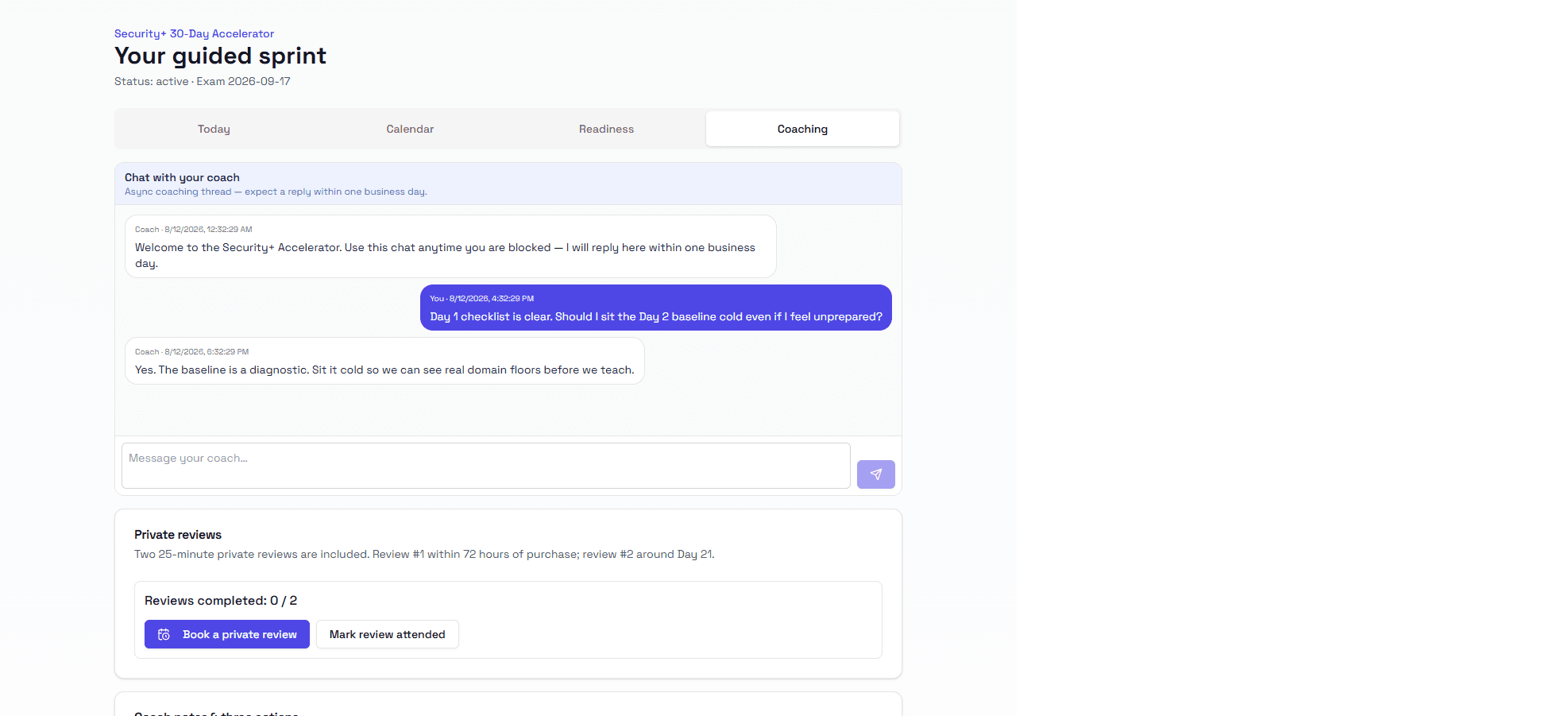Click the async coaching thread note
This screenshot has height=716, width=1568.
tap(276, 192)
